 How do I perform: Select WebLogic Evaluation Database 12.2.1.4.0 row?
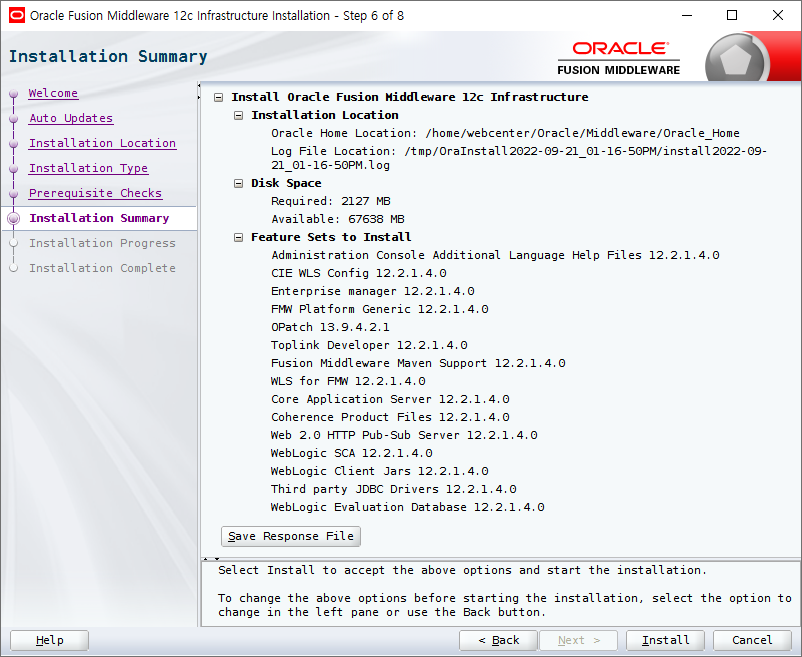coord(407,507)
